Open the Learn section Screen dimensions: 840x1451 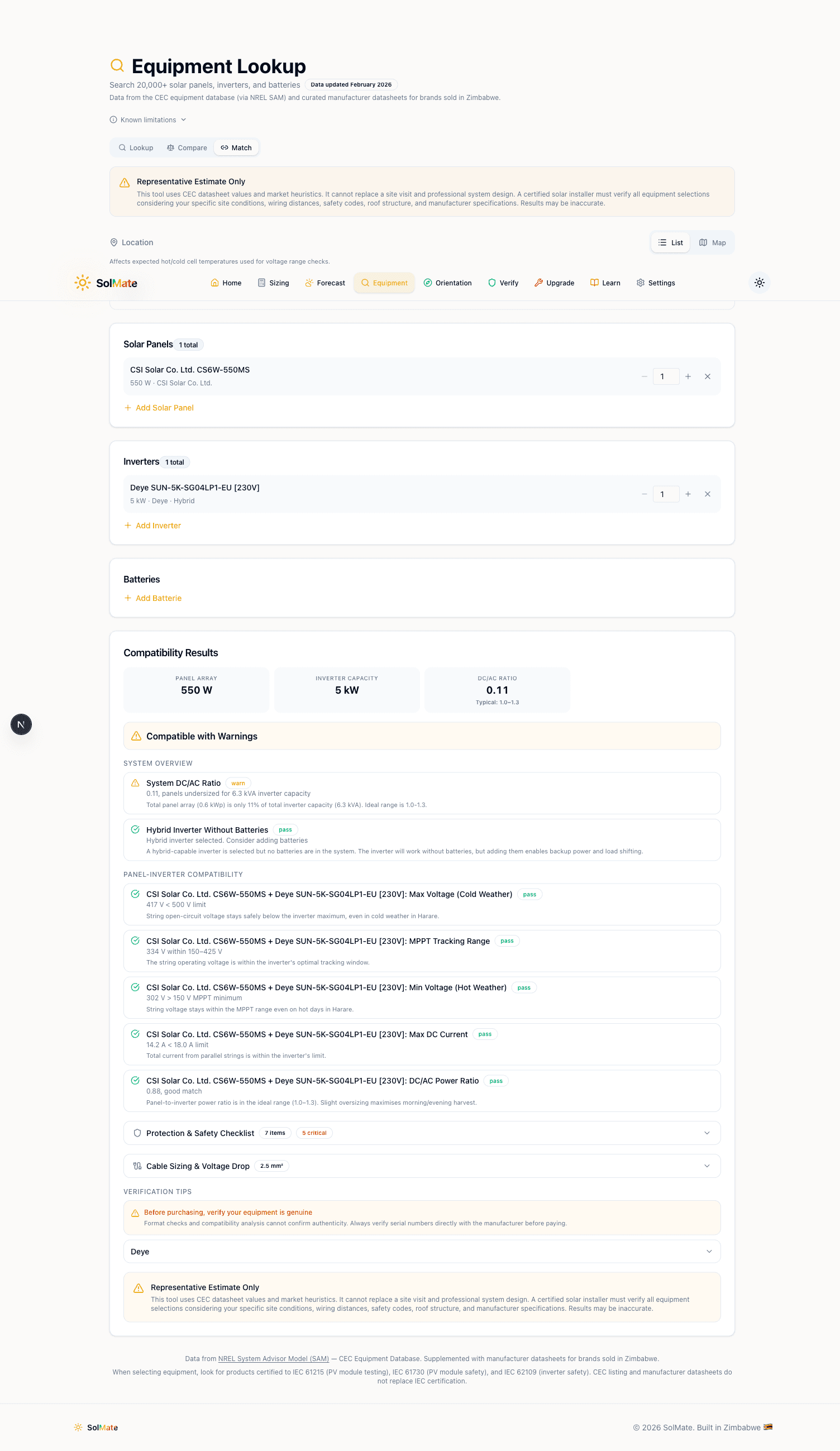pos(605,283)
